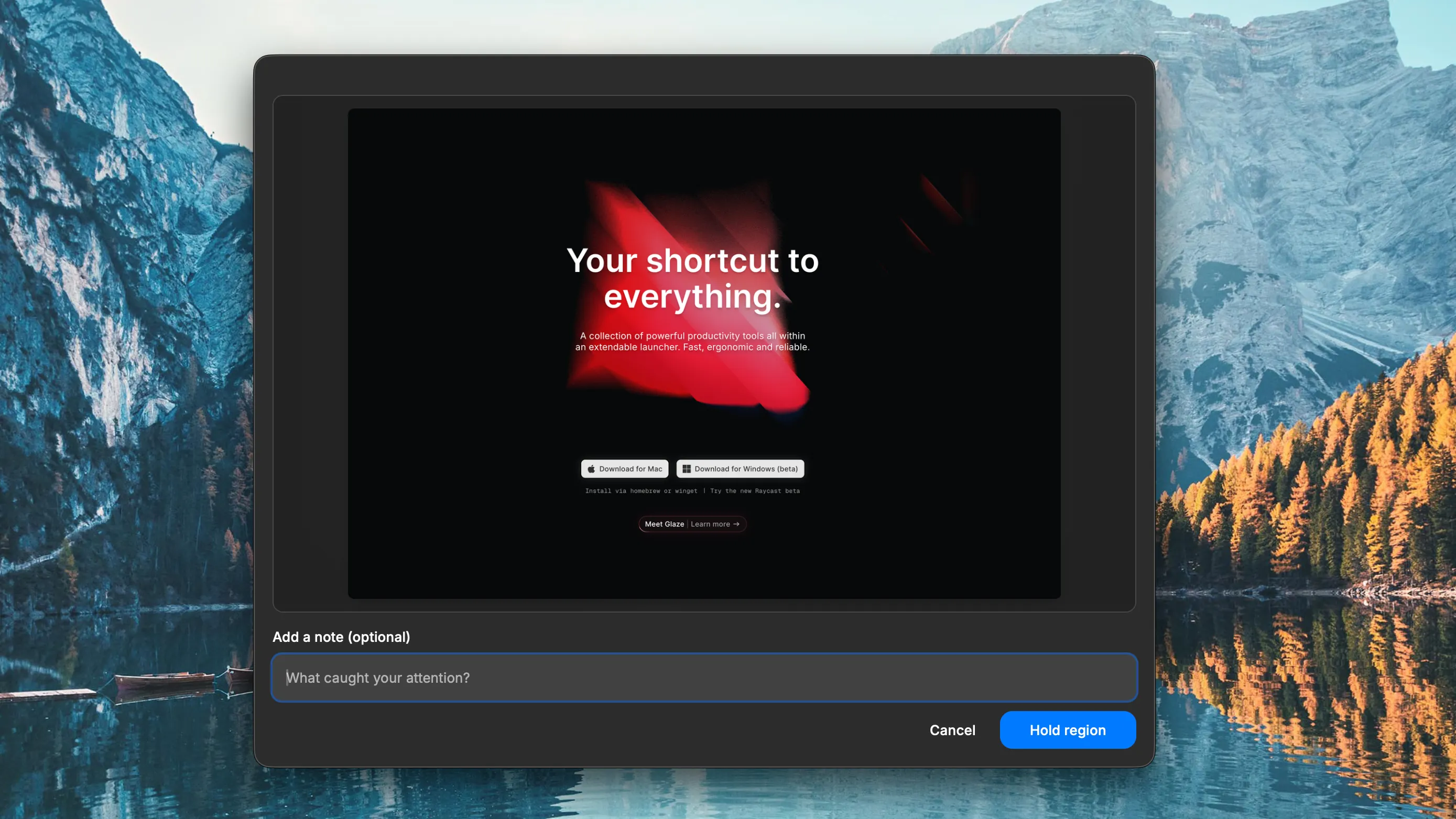
Task: Click 'Install via homebrew or winget' text
Action: click(641, 490)
